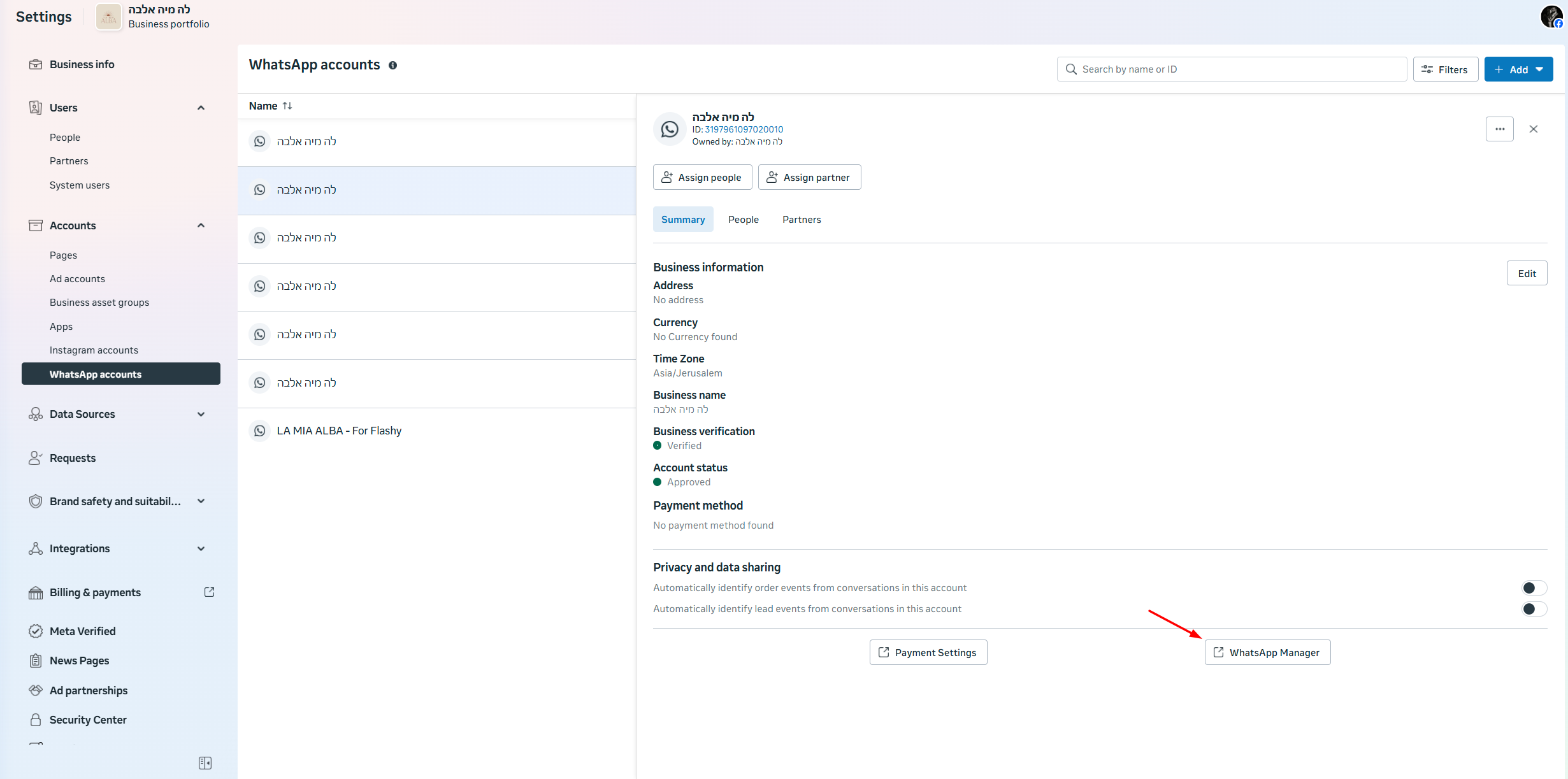Click the Assign people button
The image size is (1568, 779).
click(x=702, y=177)
